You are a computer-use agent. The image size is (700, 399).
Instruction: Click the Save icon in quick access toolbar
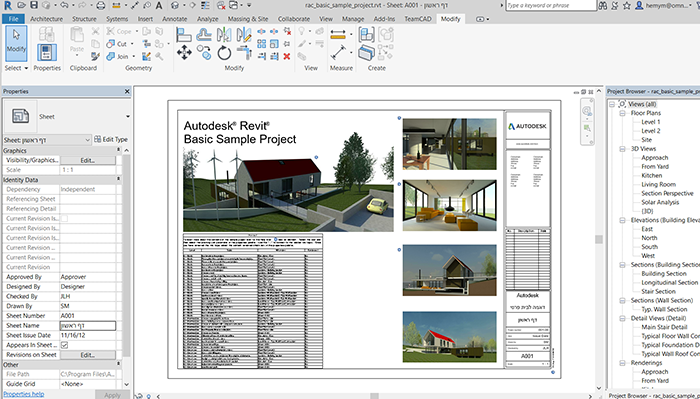coord(34,5)
